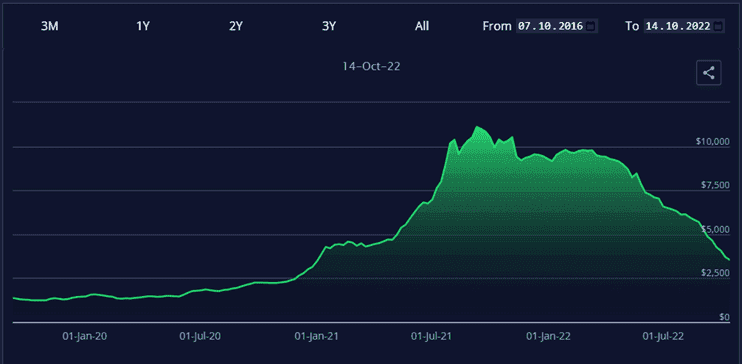Show the All time range

coord(422,26)
